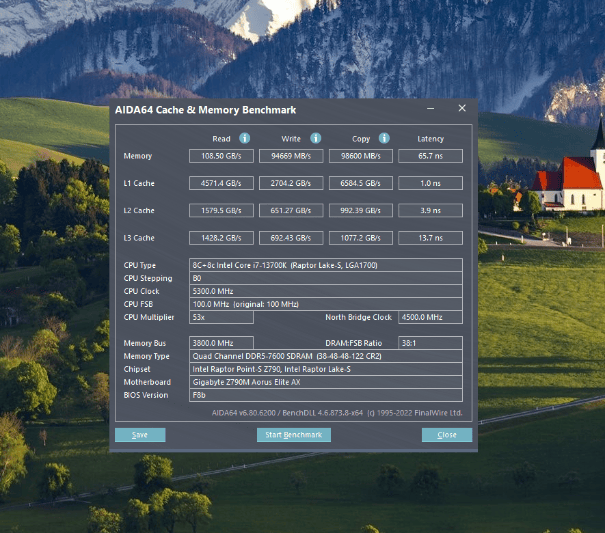Click the info icon next to Read
This screenshot has width=605, height=533.
click(245, 138)
